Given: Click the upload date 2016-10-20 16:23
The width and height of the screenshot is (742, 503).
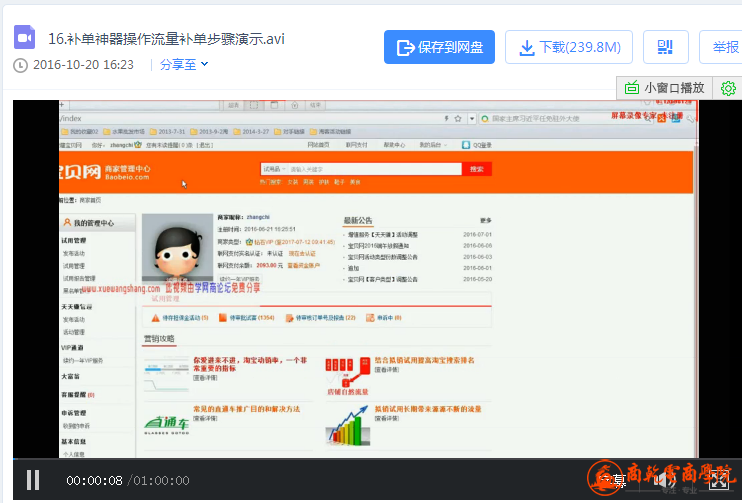Looking at the screenshot, I should (x=83, y=65).
